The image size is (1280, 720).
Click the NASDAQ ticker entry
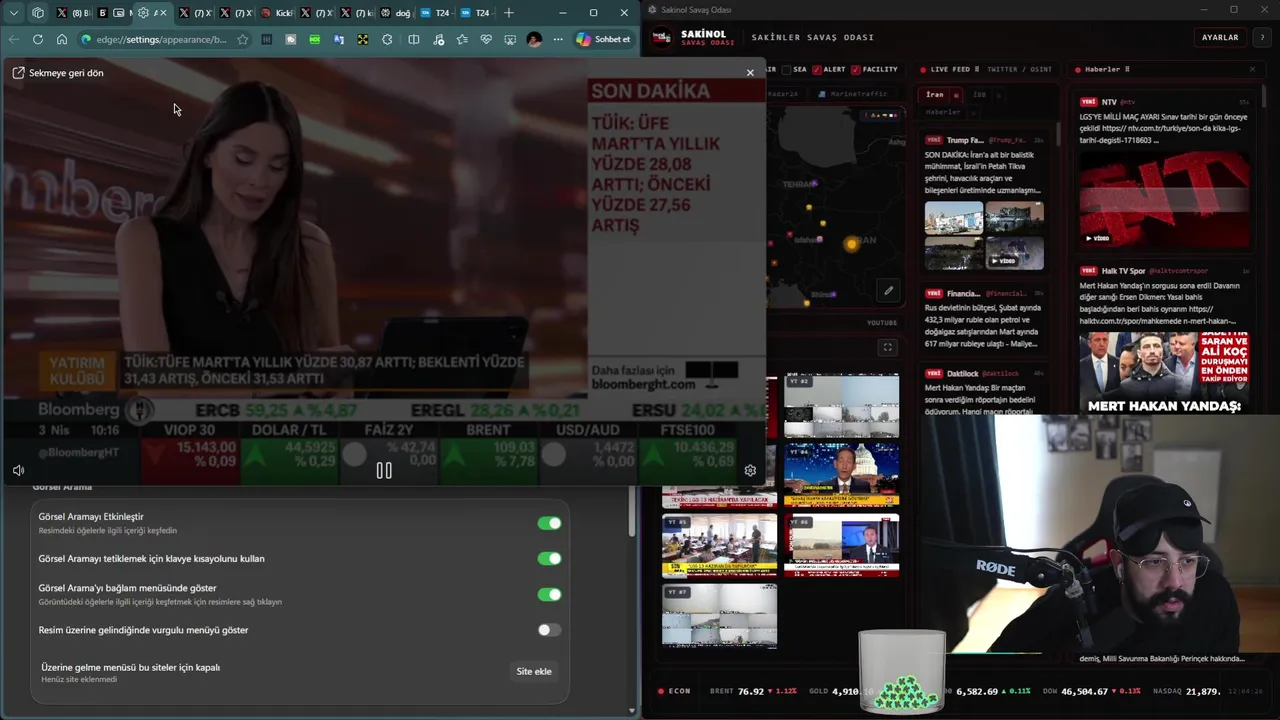(x=1187, y=691)
